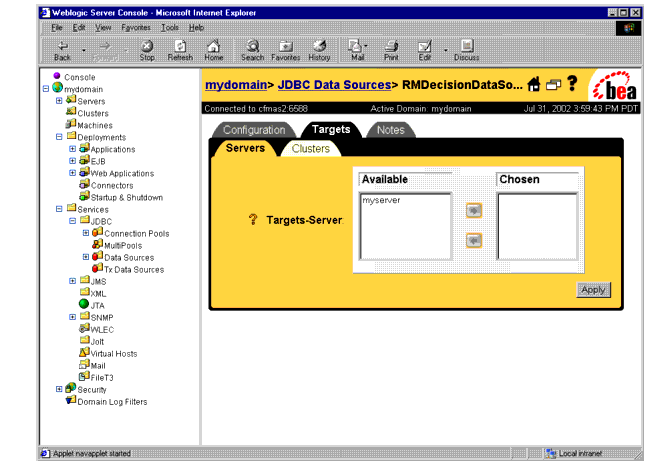650x470 pixels.
Task: Expand the Data Sources tree node
Action: [86, 257]
